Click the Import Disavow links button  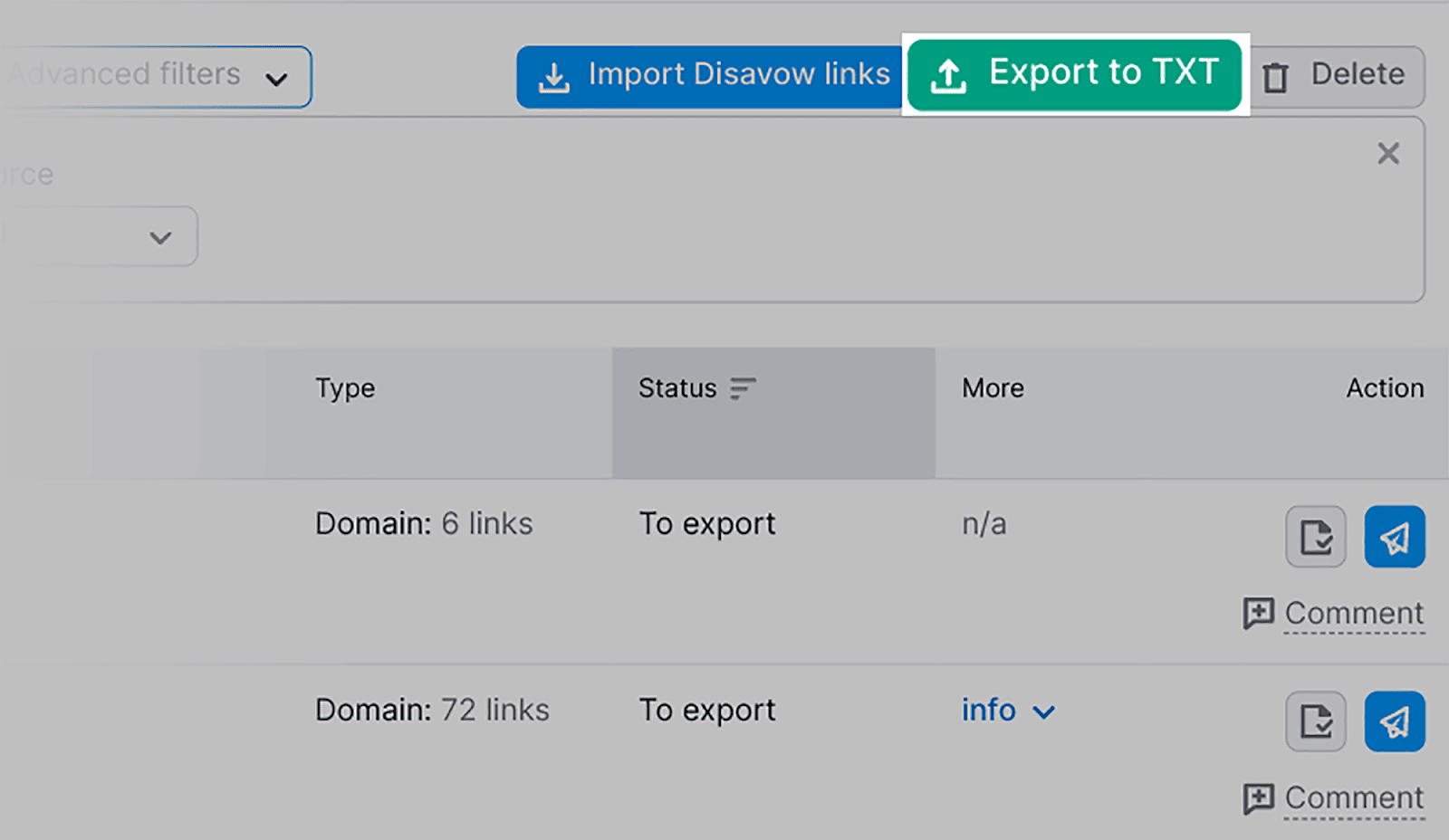pyautogui.click(x=712, y=76)
